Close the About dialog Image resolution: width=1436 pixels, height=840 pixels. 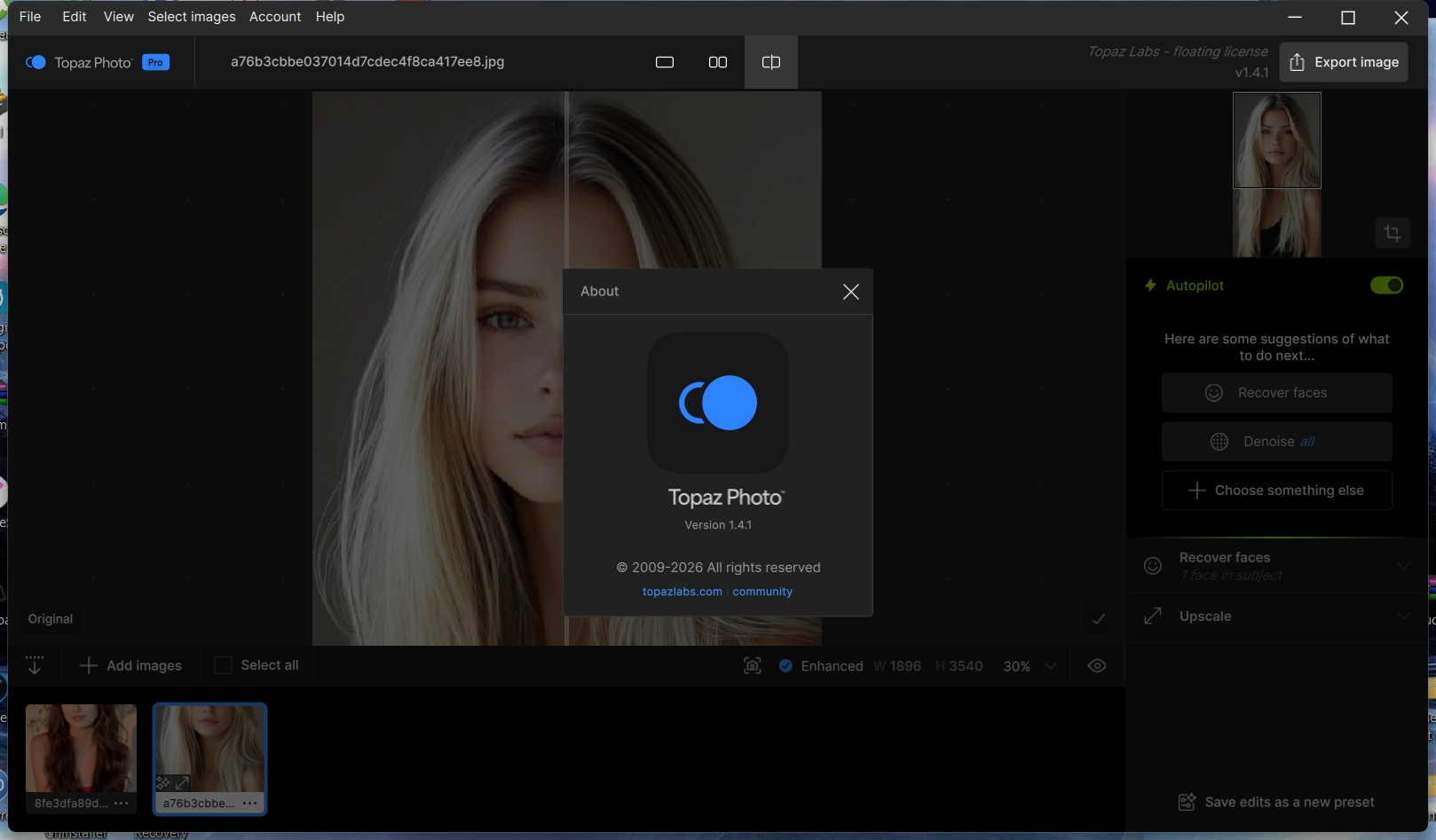point(850,292)
